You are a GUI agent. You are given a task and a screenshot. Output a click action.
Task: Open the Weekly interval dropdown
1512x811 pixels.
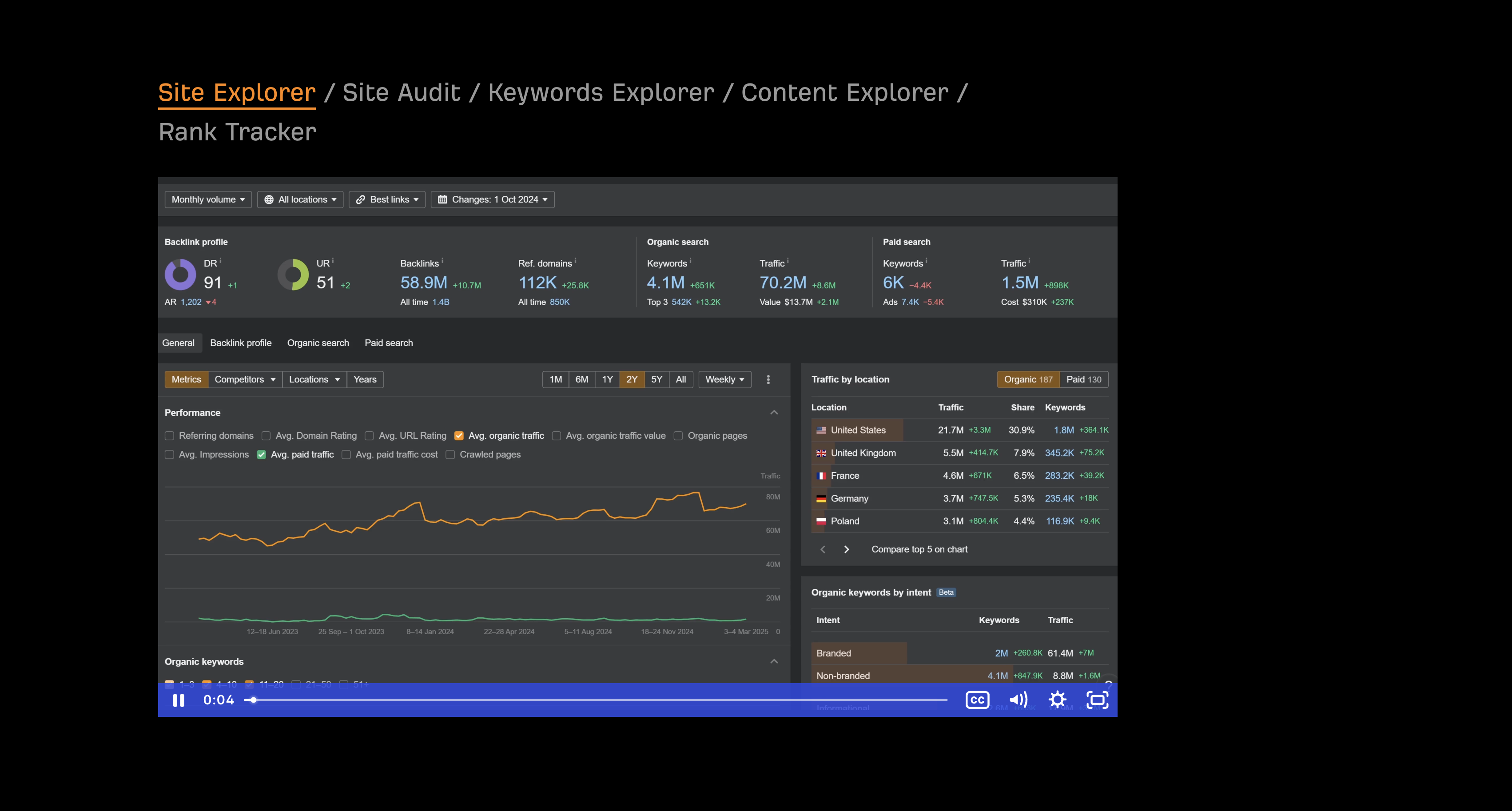[x=725, y=380]
